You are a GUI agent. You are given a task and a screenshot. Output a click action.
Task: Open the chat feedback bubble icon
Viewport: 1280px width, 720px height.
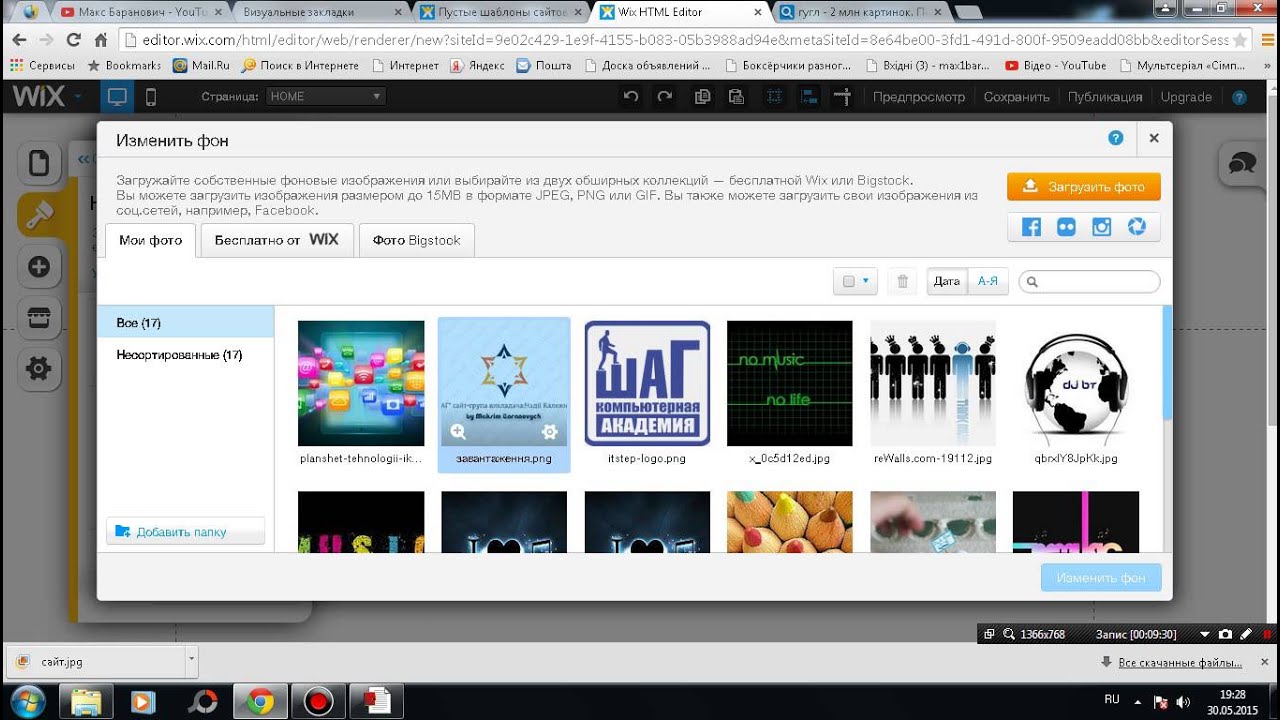coord(1241,164)
